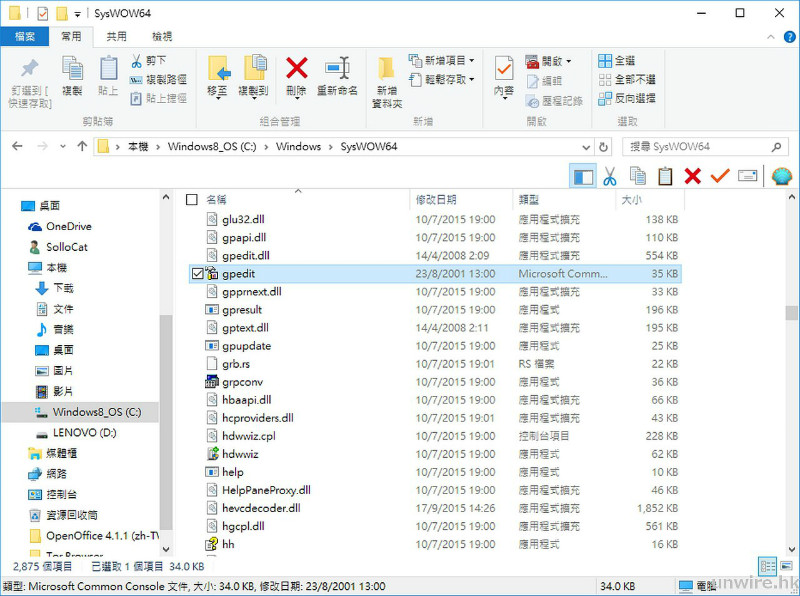Collapse the ribbon with the chevron
800x596 pixels.
(x=770, y=37)
